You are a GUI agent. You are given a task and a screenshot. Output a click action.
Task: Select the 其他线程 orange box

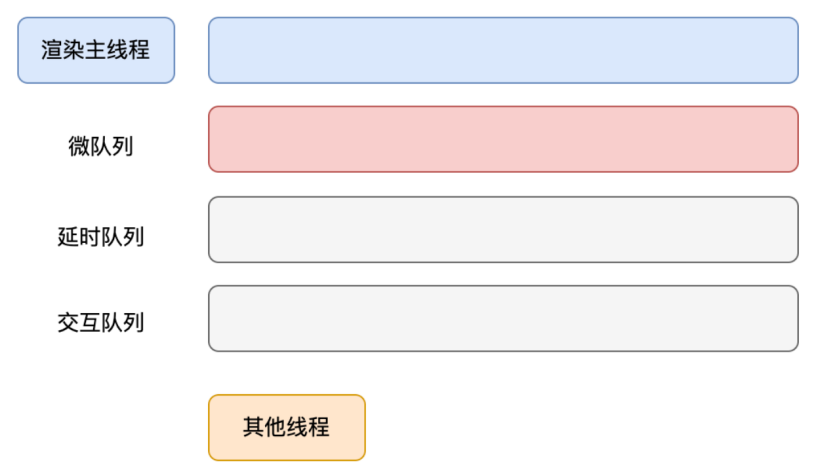pyautogui.click(x=286, y=427)
